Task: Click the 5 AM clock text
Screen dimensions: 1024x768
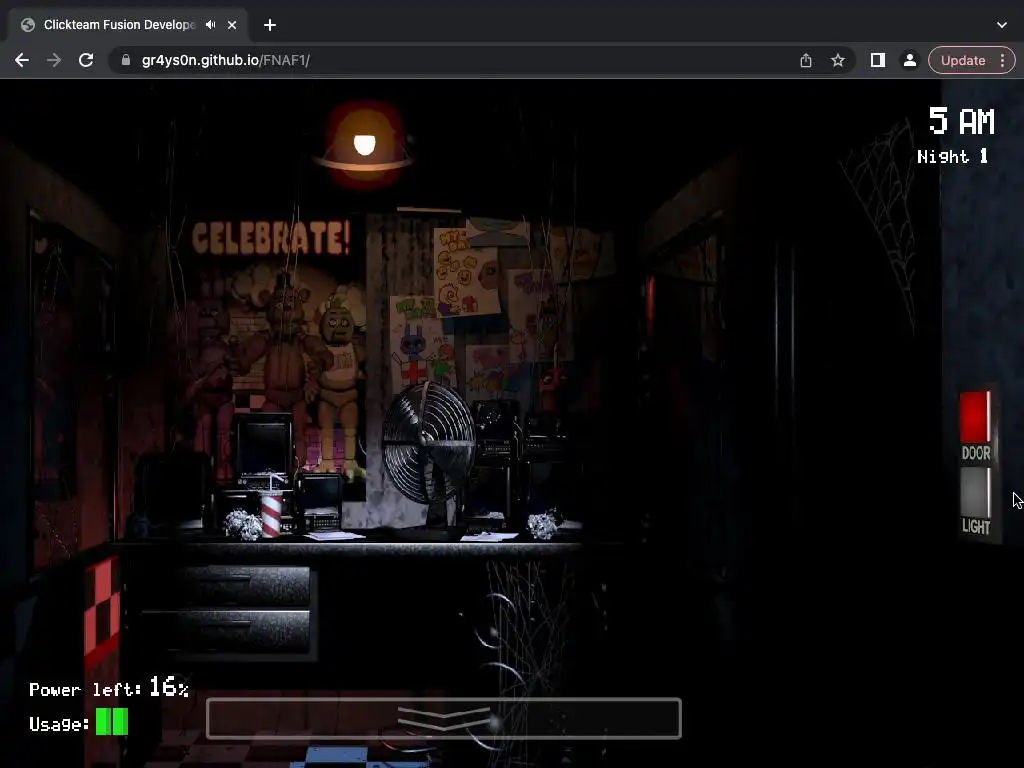Action: (x=961, y=121)
